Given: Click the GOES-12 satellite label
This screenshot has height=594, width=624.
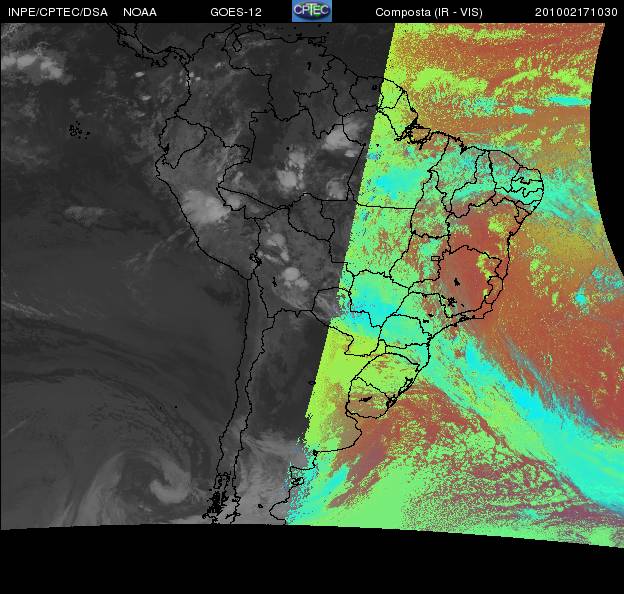Looking at the screenshot, I should click(236, 12).
